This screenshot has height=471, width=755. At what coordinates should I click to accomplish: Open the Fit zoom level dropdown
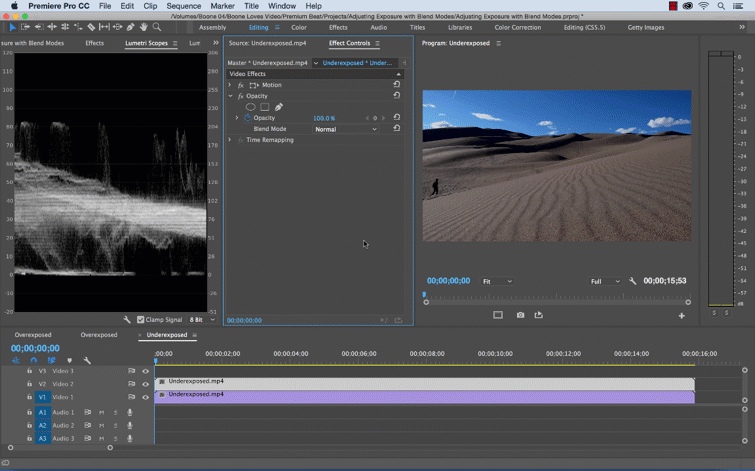pos(497,282)
